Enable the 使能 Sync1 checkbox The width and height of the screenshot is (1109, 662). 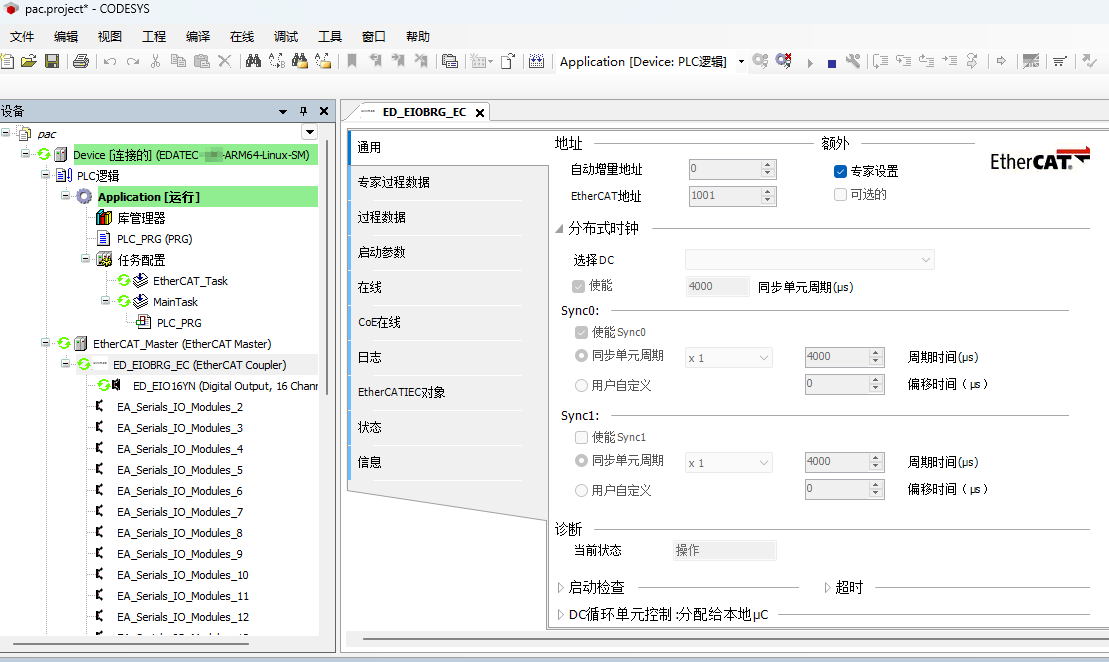pyautogui.click(x=582, y=437)
